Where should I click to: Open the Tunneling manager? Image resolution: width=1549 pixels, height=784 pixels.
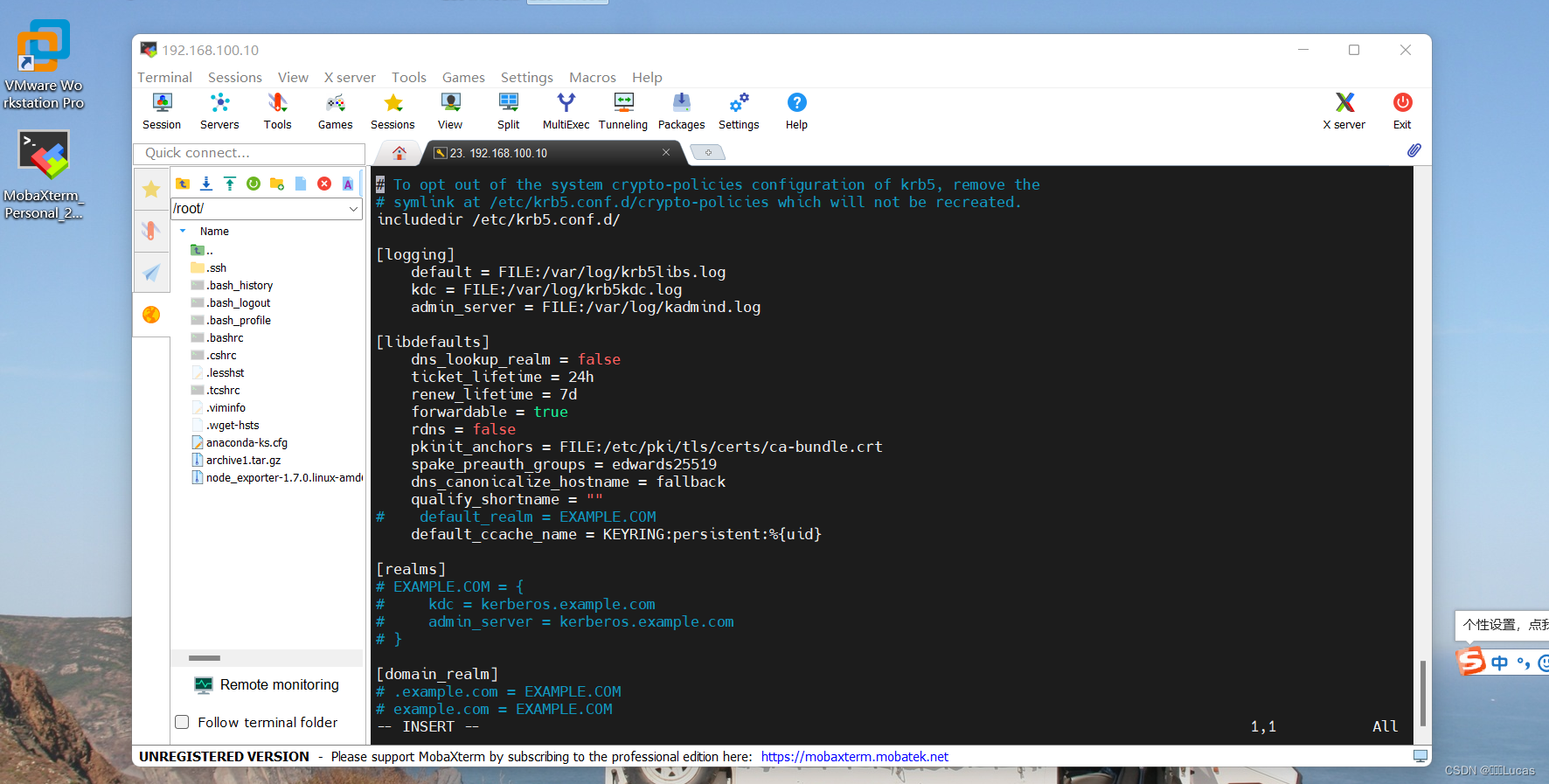coord(623,111)
